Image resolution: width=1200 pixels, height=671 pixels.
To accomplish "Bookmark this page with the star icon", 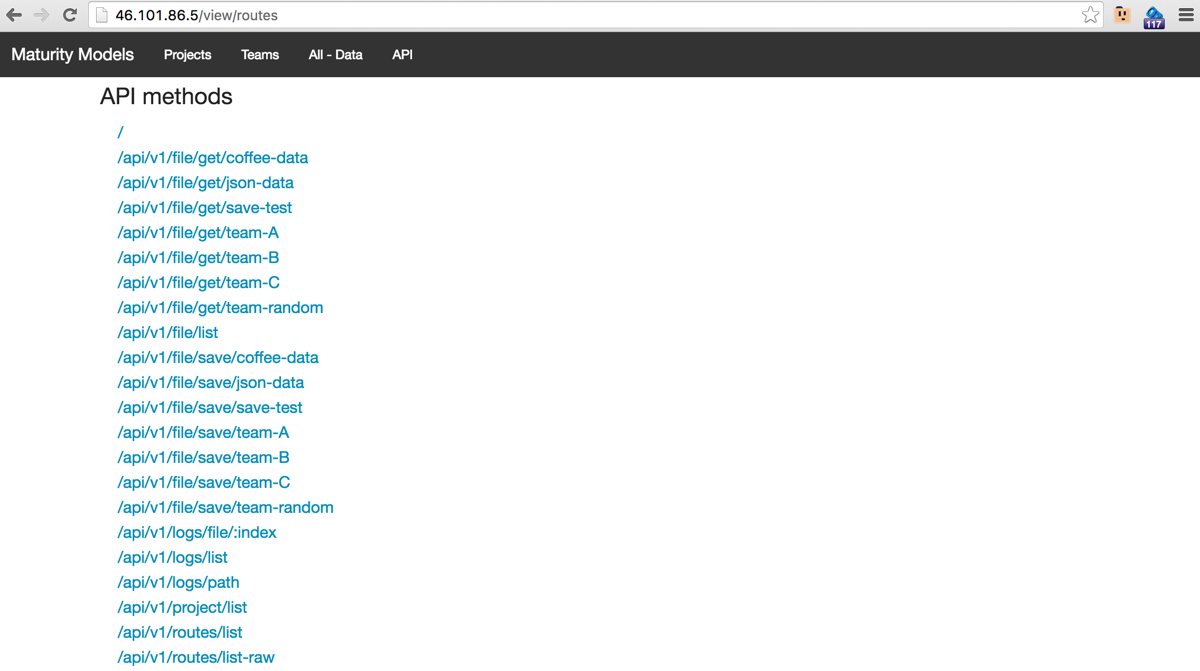I will (1090, 15).
